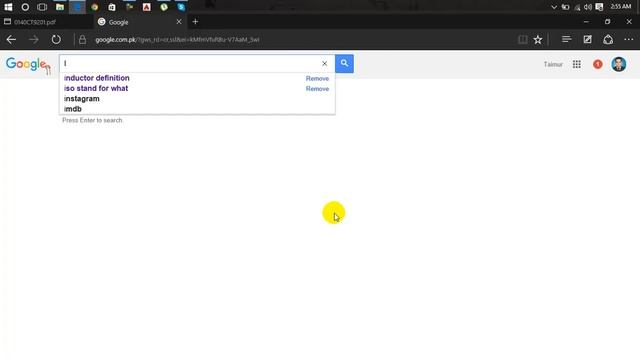The height and width of the screenshot is (360, 640).
Task: Open the Skype taskbar icon
Action: tap(182, 7)
